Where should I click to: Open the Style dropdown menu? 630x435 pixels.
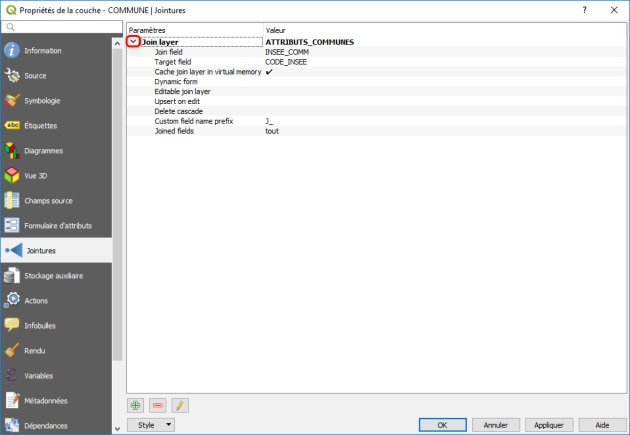click(151, 425)
